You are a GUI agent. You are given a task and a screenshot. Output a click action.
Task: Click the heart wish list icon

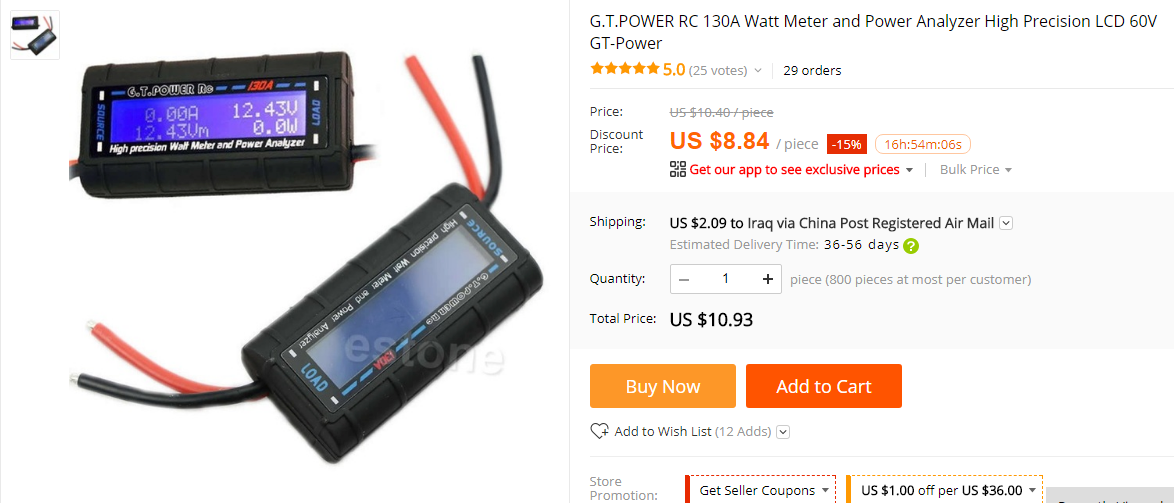[x=599, y=431]
